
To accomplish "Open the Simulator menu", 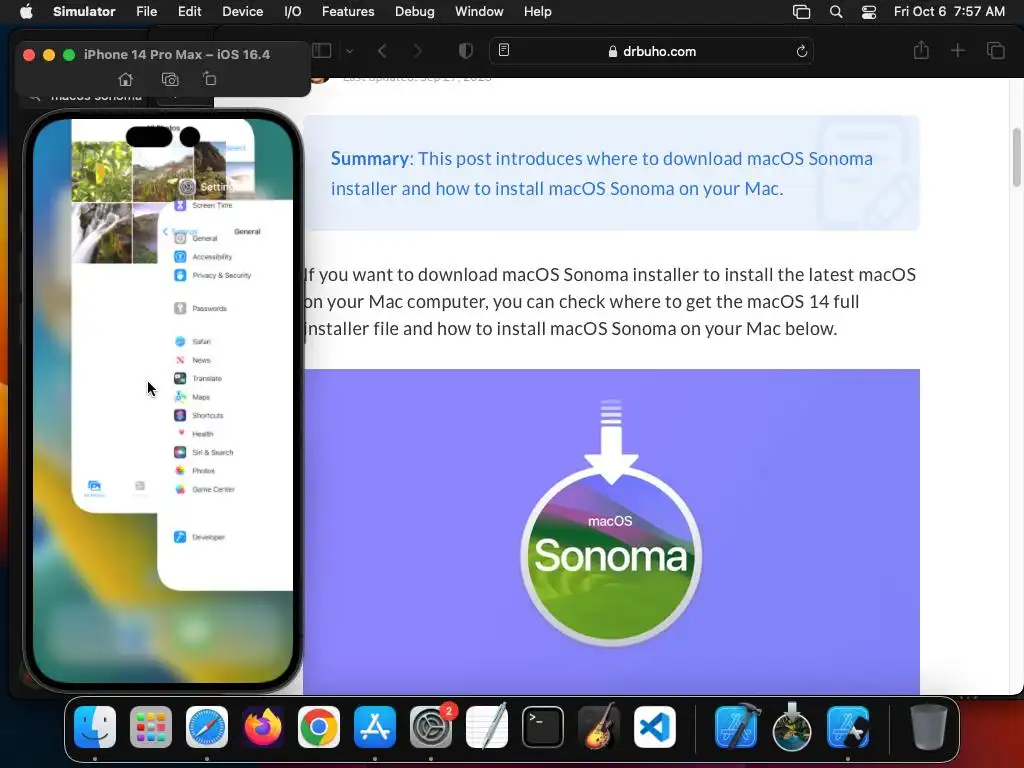I will pyautogui.click(x=84, y=11).
